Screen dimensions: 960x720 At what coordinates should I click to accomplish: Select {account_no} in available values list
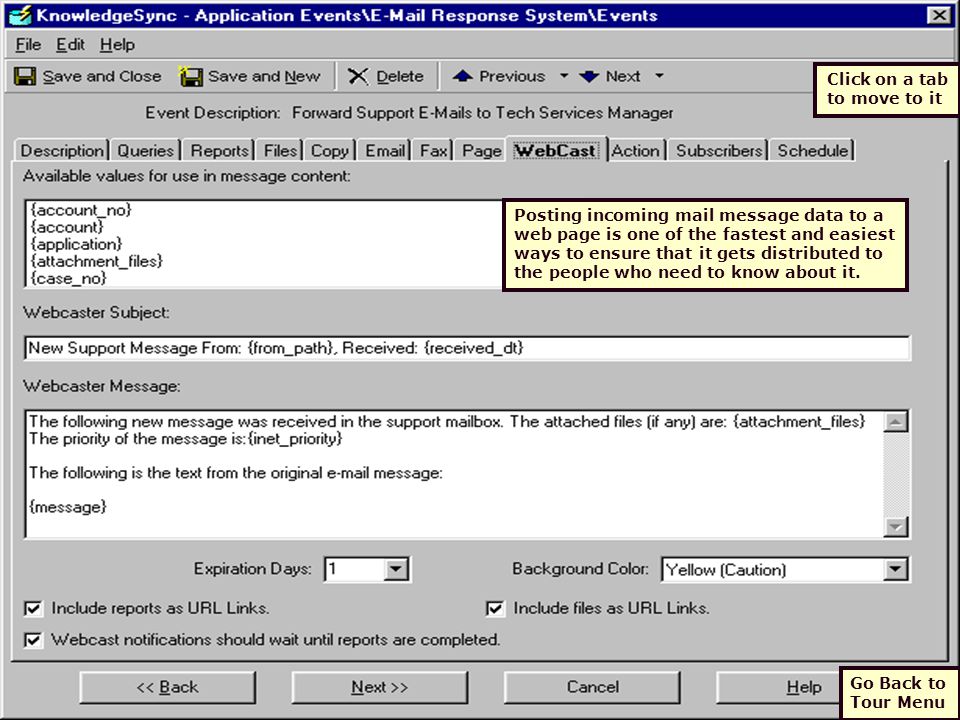(x=81, y=210)
